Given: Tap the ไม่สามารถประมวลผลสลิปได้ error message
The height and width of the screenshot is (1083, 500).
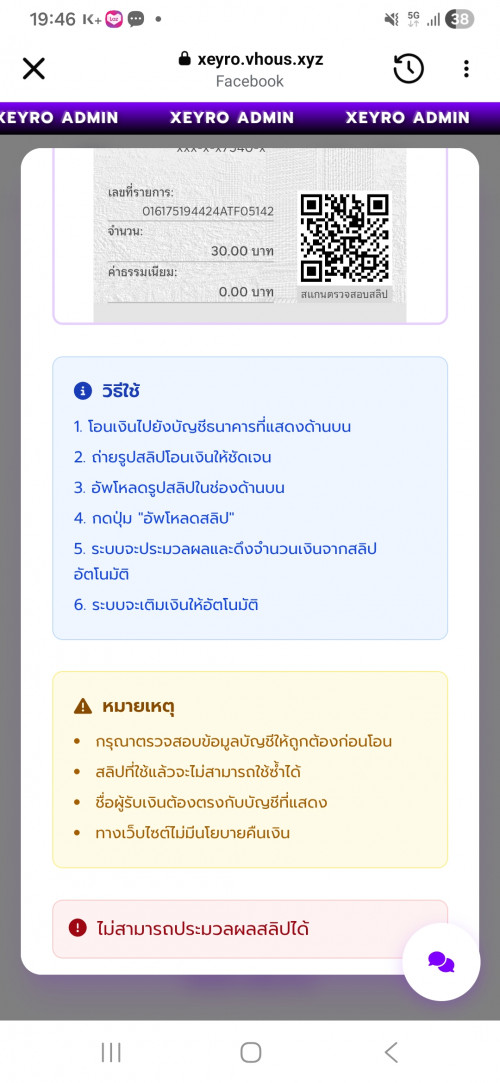Looking at the screenshot, I should point(203,928).
